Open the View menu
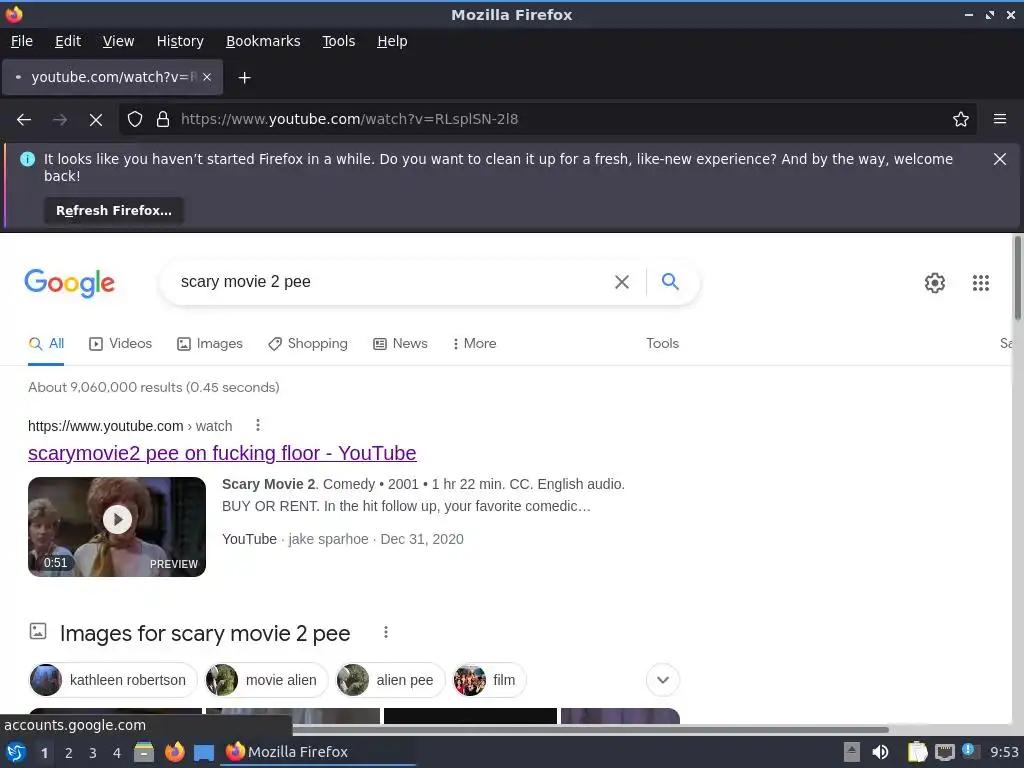The width and height of the screenshot is (1024, 768). click(118, 41)
